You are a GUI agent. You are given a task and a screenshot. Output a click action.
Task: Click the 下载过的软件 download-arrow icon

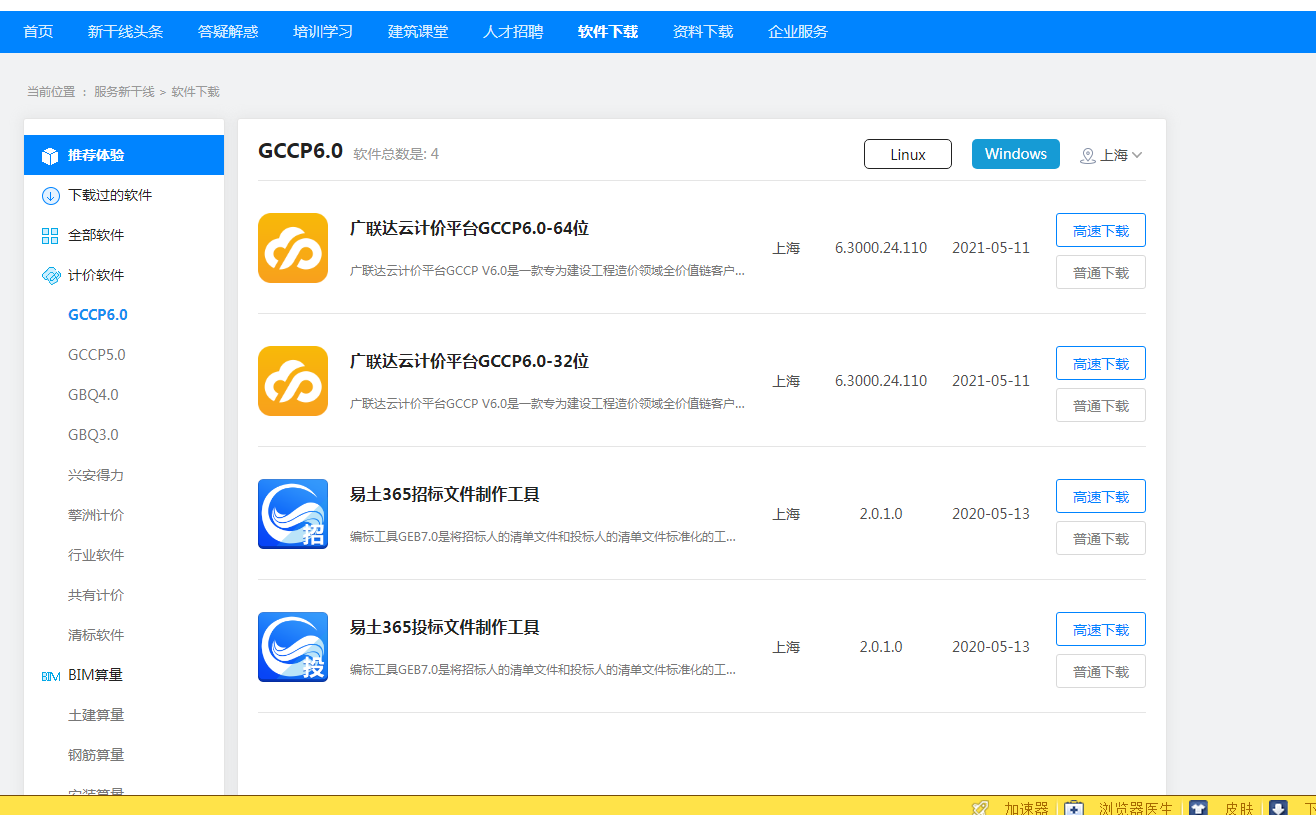coord(50,196)
